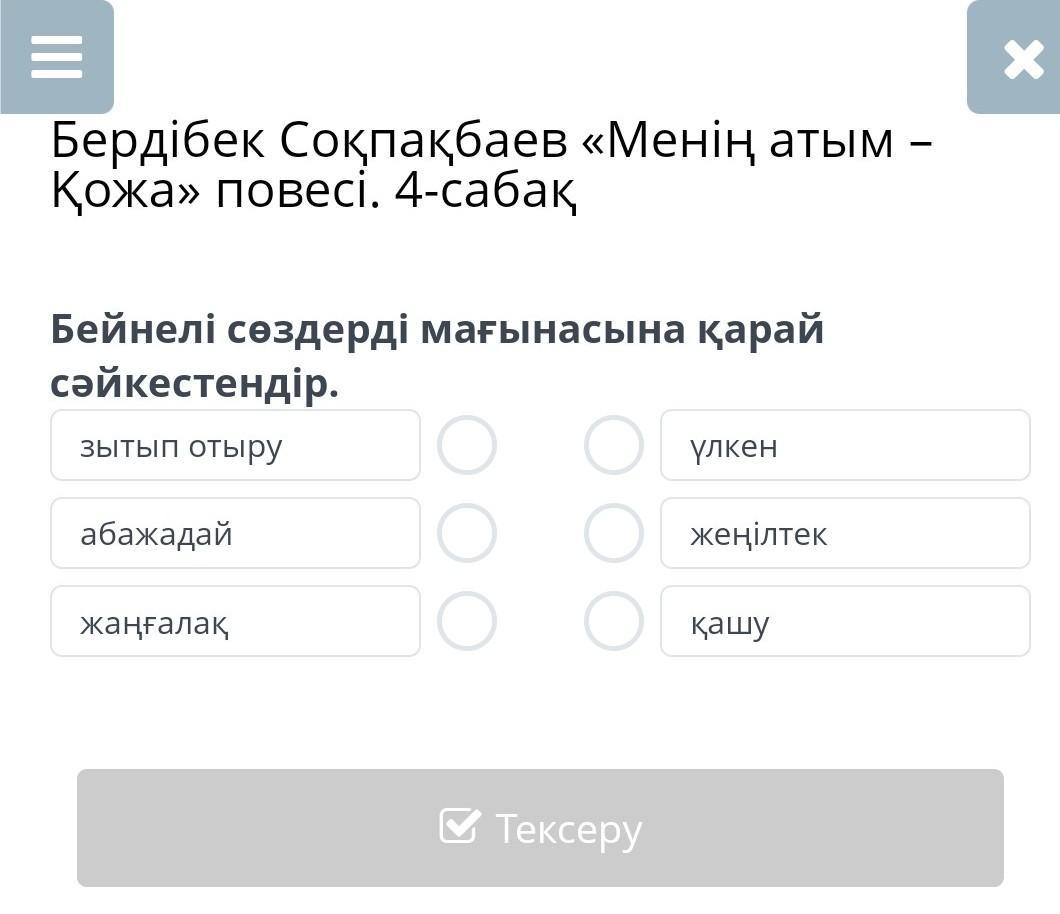Select the circle next to зытып отыру
Screen dimensions: 1060x914
pyautogui.click(x=467, y=445)
